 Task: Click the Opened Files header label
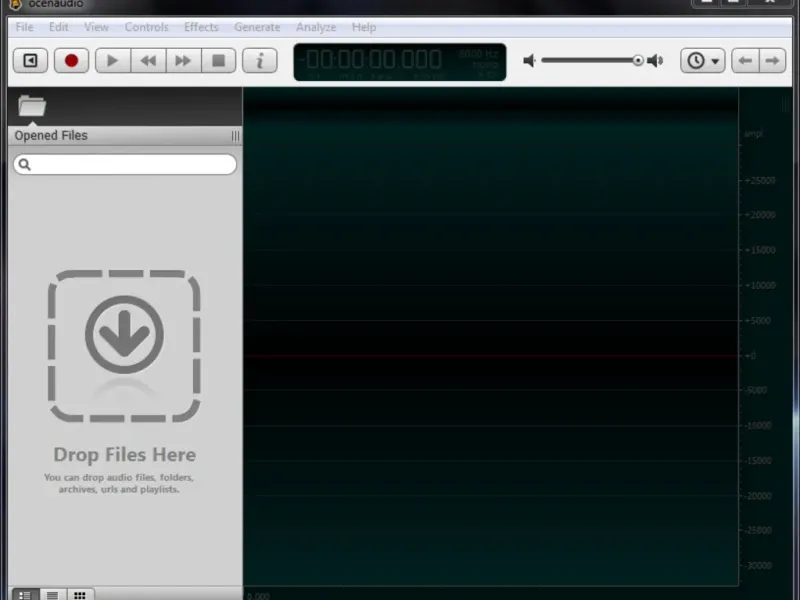coord(51,136)
